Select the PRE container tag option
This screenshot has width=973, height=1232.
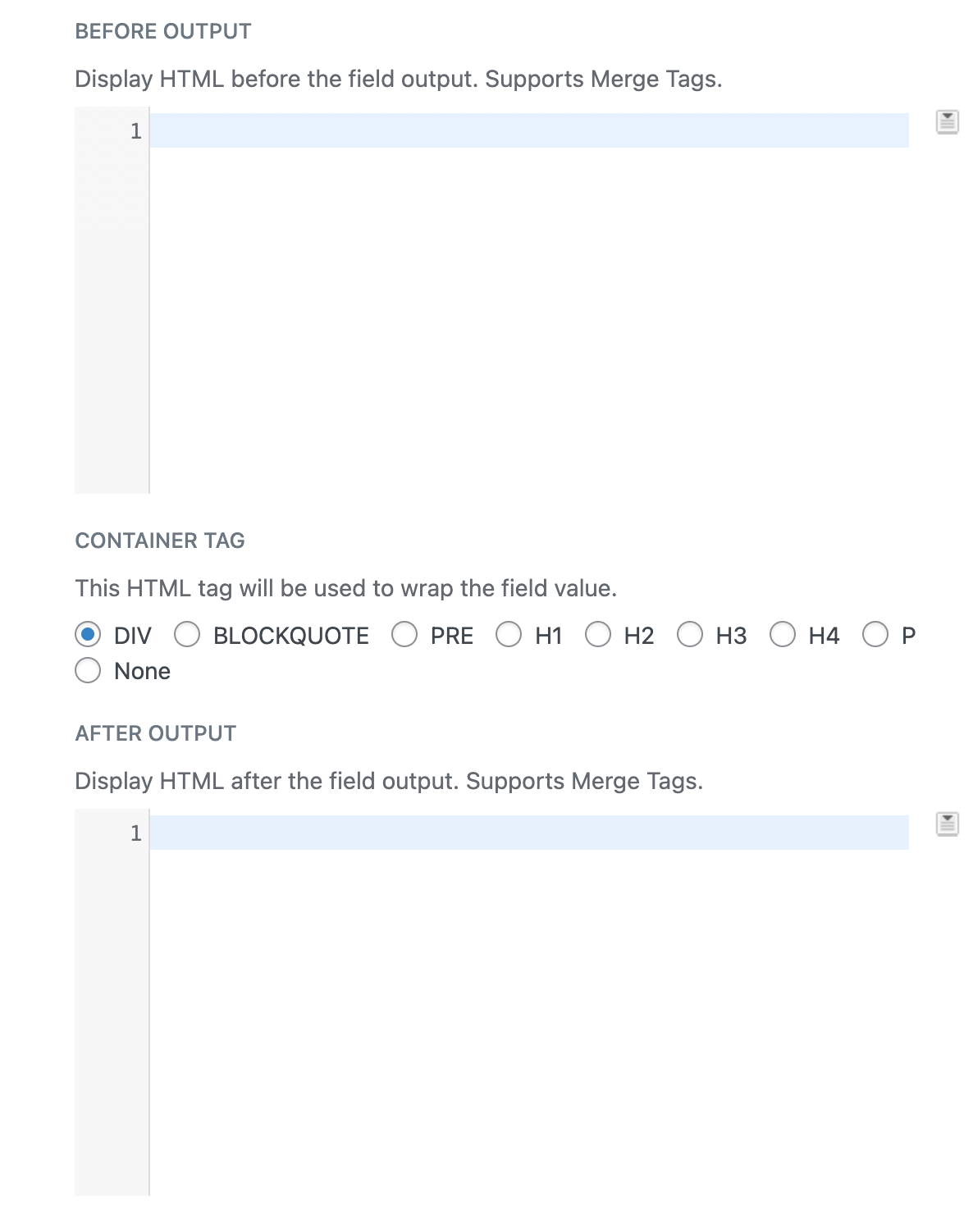[404, 635]
